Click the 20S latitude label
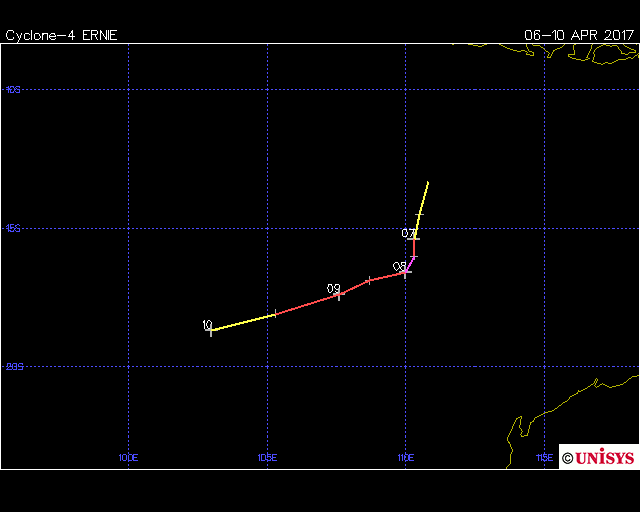The height and width of the screenshot is (512, 640). [x=14, y=367]
